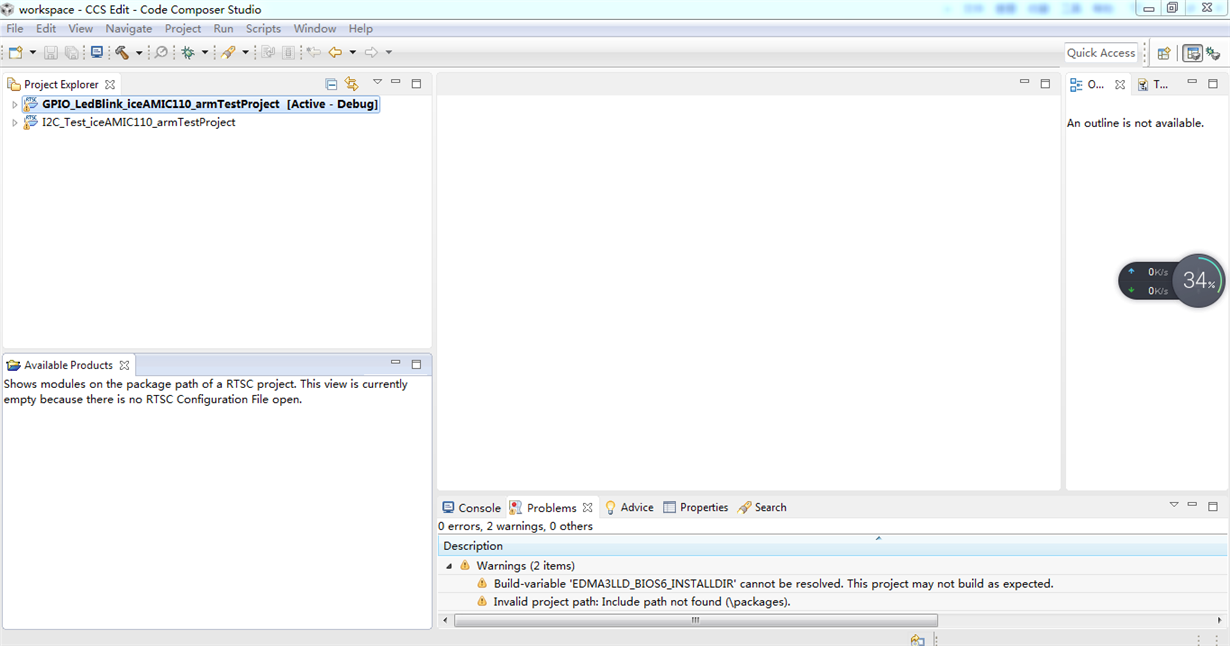
Task: Click the Build hammer icon
Action: tap(122, 52)
